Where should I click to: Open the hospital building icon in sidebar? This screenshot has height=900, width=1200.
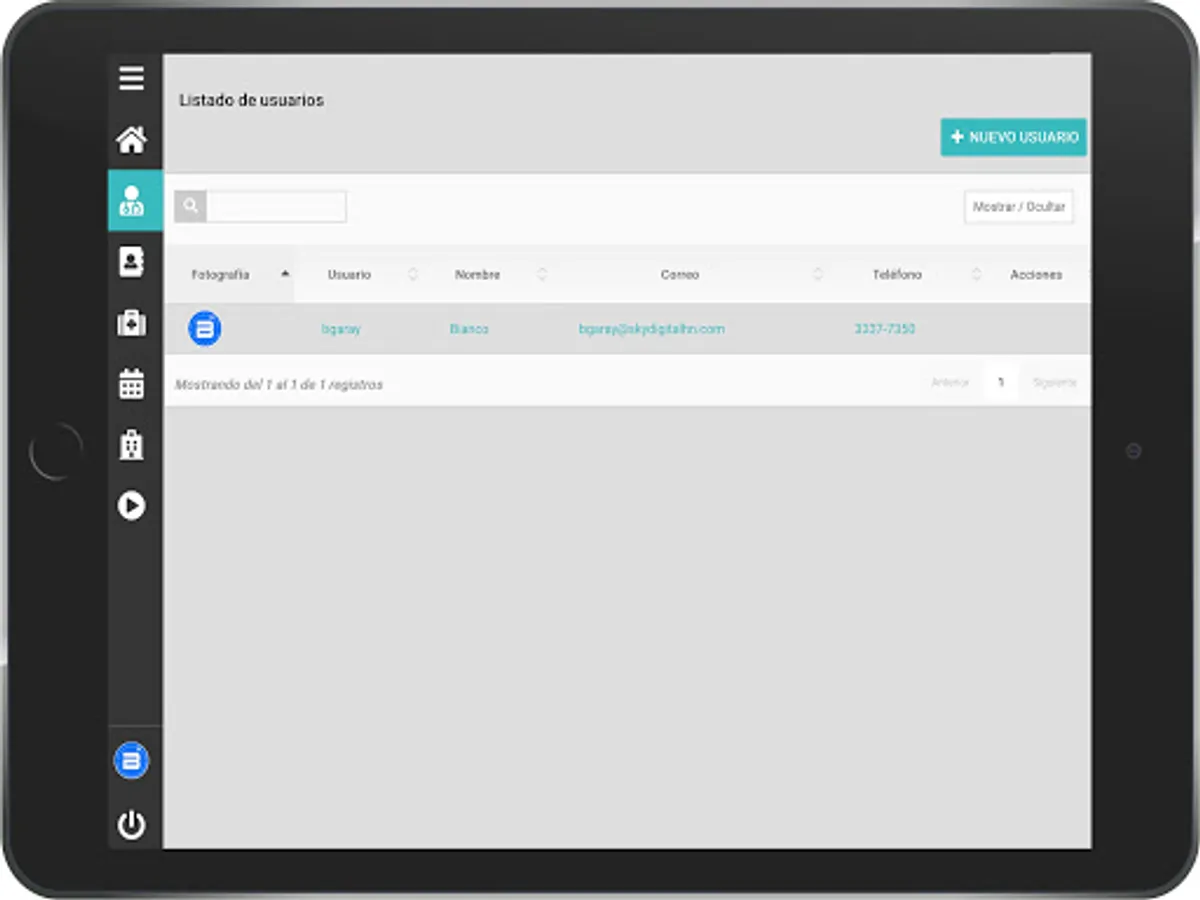pyautogui.click(x=131, y=445)
